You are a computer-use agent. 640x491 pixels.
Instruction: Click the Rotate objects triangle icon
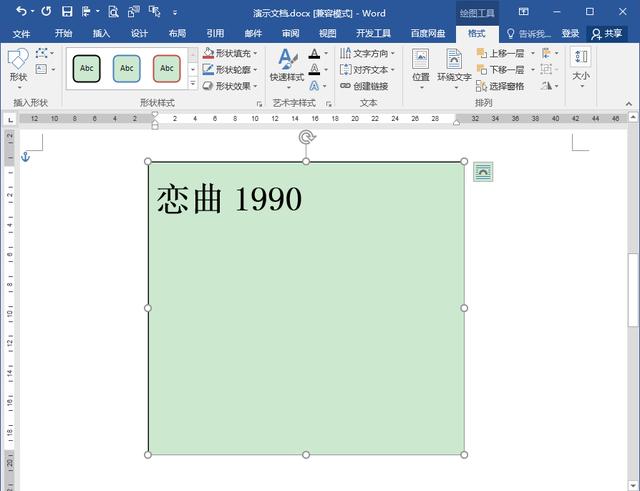coord(546,85)
